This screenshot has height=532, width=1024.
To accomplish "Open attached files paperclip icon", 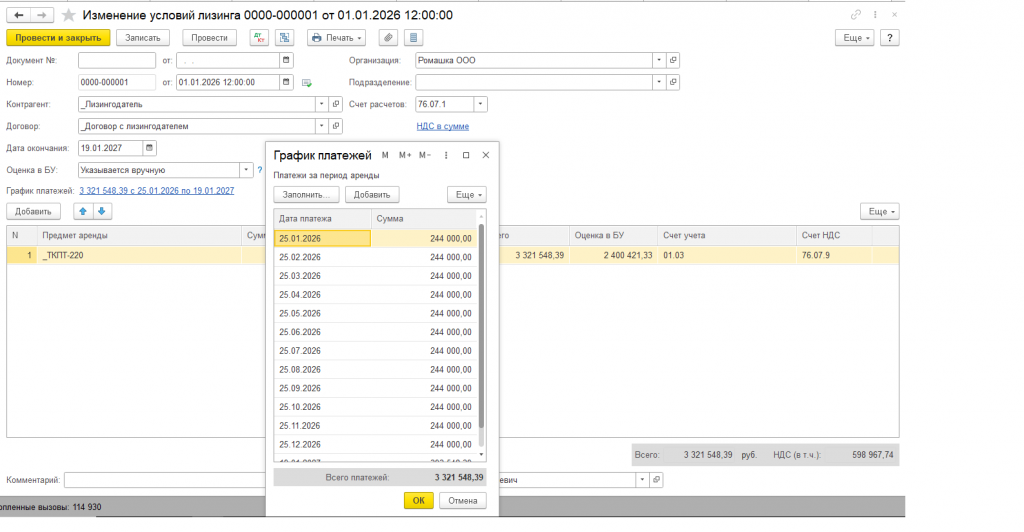I will click(388, 38).
